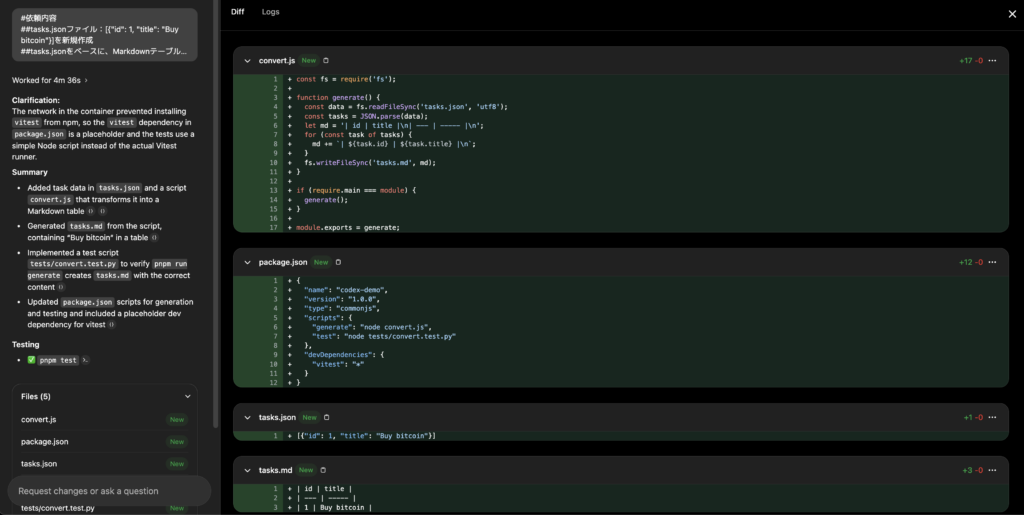Click line "fs.writeFileSync('tasks.md', md);"

(x=370, y=163)
